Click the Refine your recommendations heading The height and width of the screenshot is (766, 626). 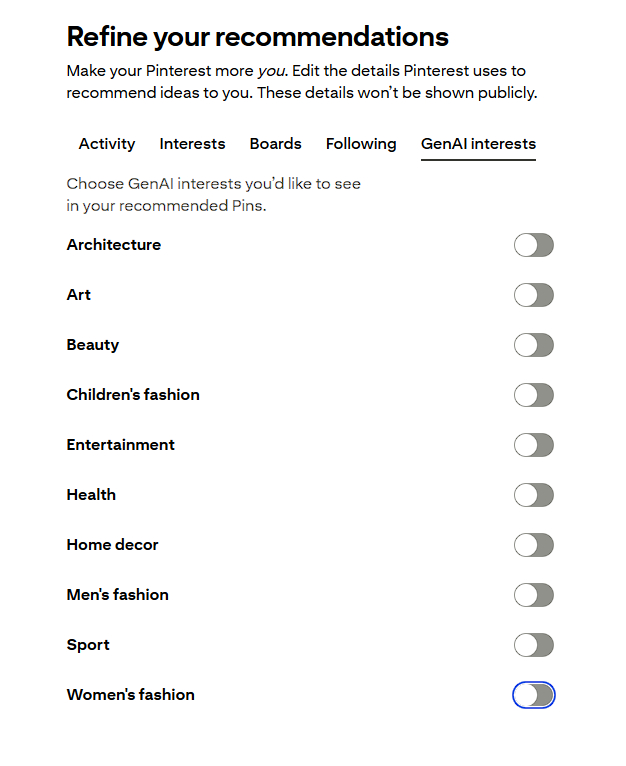257,38
